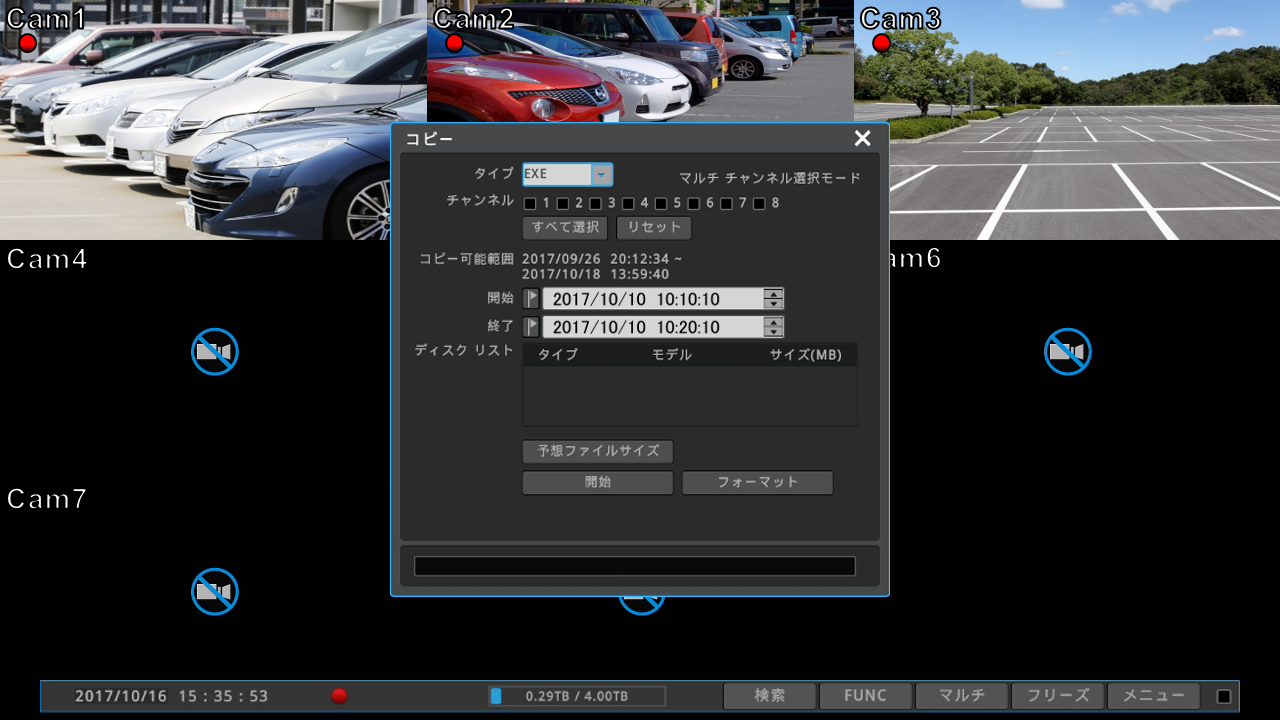This screenshot has width=1280, height=720.
Task: Click the copy progress bar in the dialog
Action: point(635,566)
